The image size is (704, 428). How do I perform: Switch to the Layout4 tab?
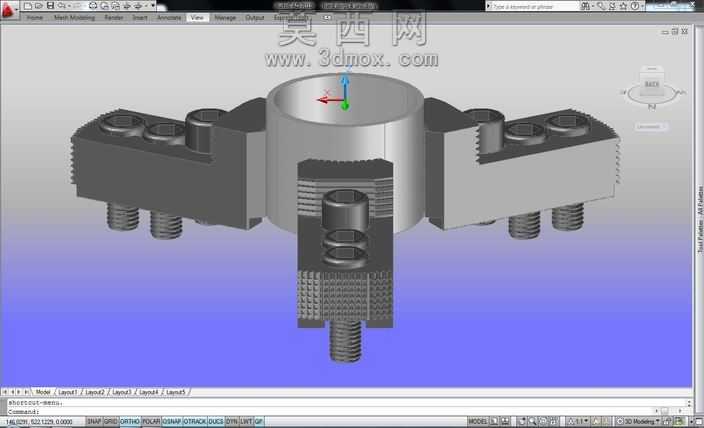149,392
